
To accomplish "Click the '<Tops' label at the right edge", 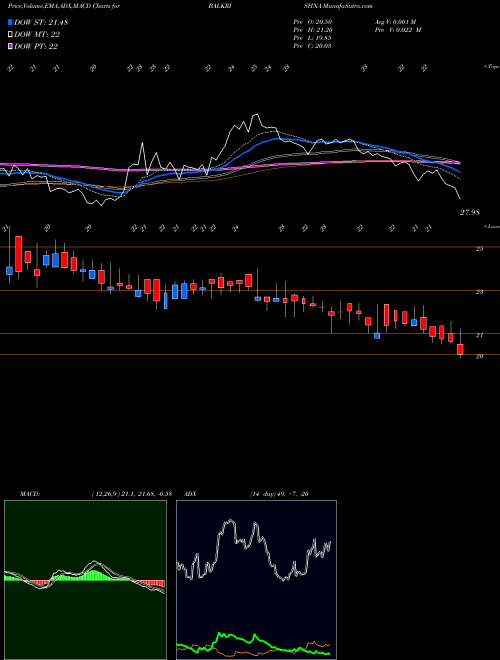I will 491,67.
